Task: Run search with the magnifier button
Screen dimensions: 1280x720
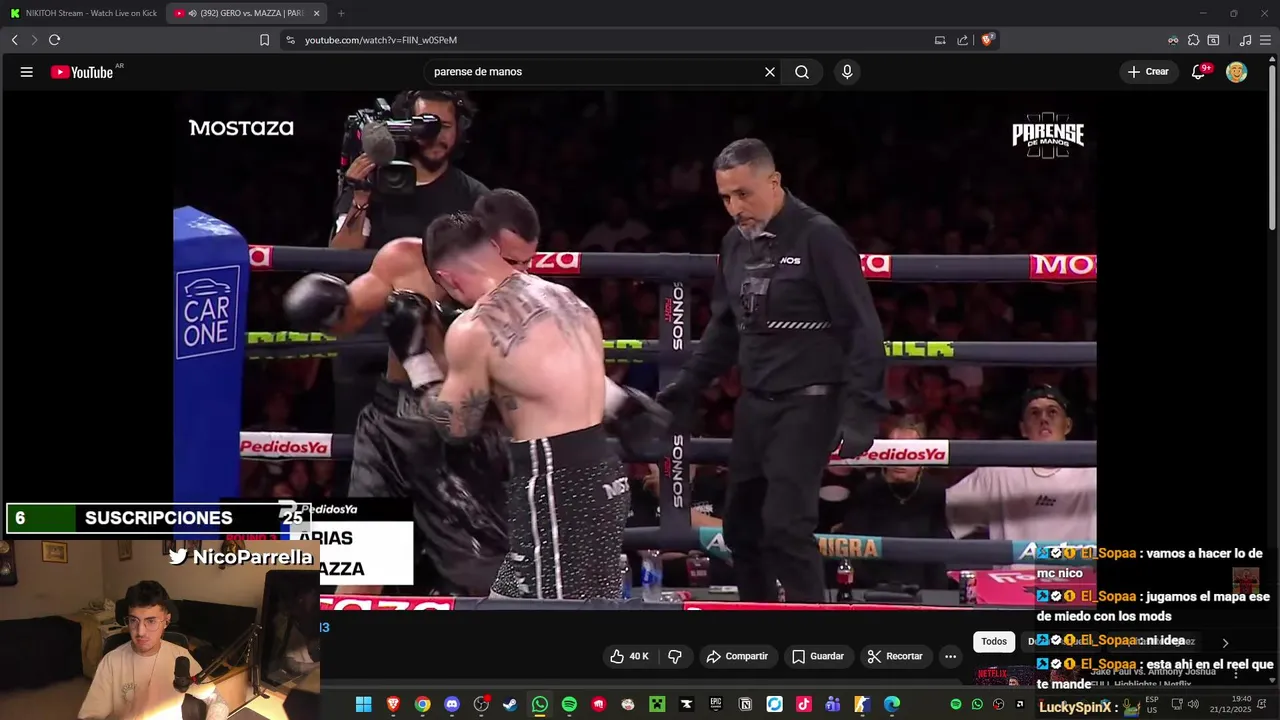Action: (802, 72)
